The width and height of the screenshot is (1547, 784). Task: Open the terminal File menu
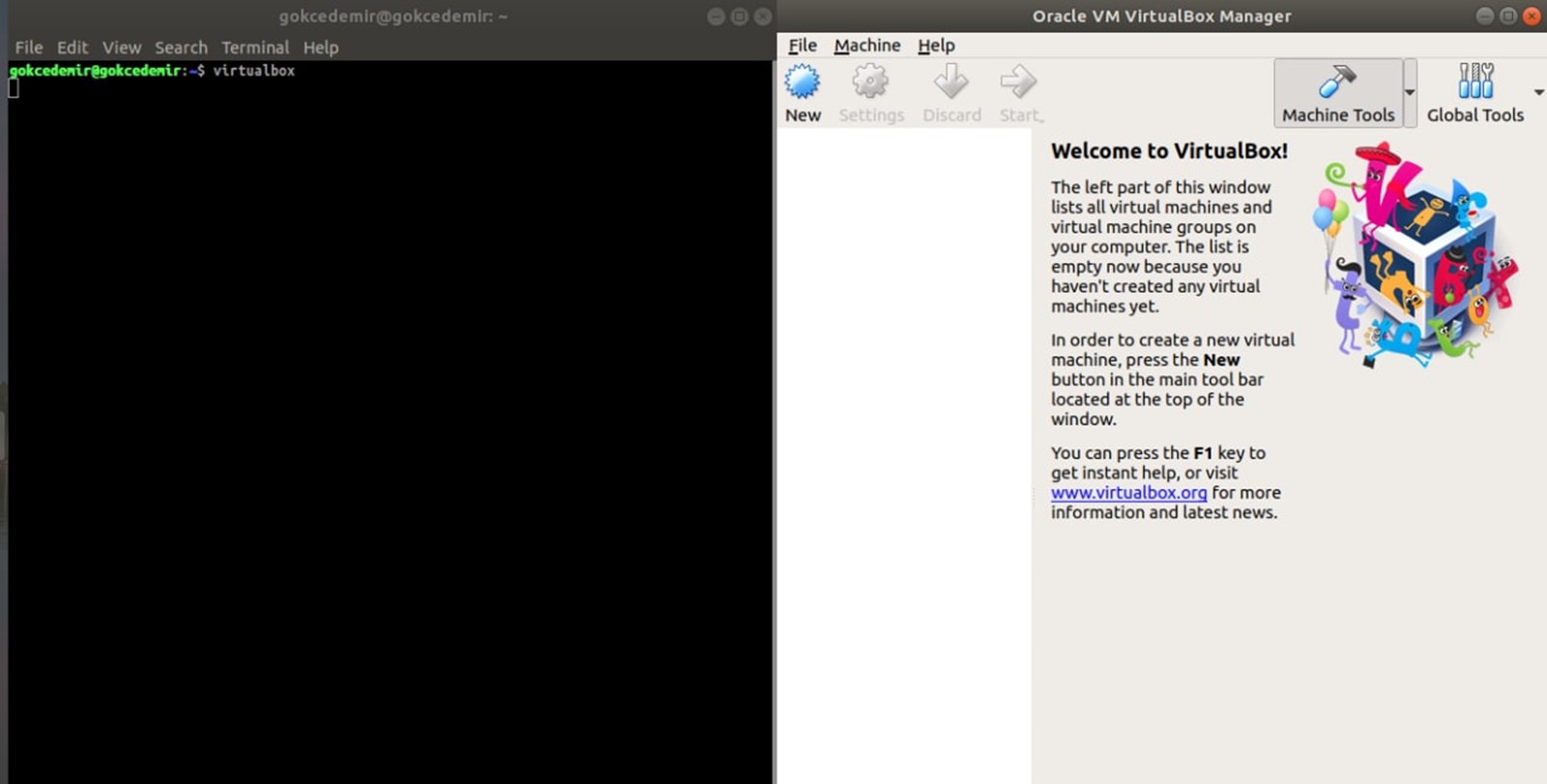coord(29,47)
